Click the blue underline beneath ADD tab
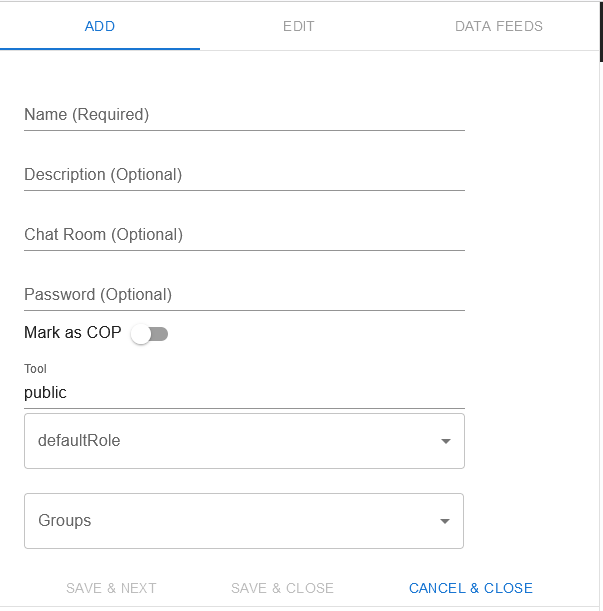The image size is (603, 611). pos(100,48)
